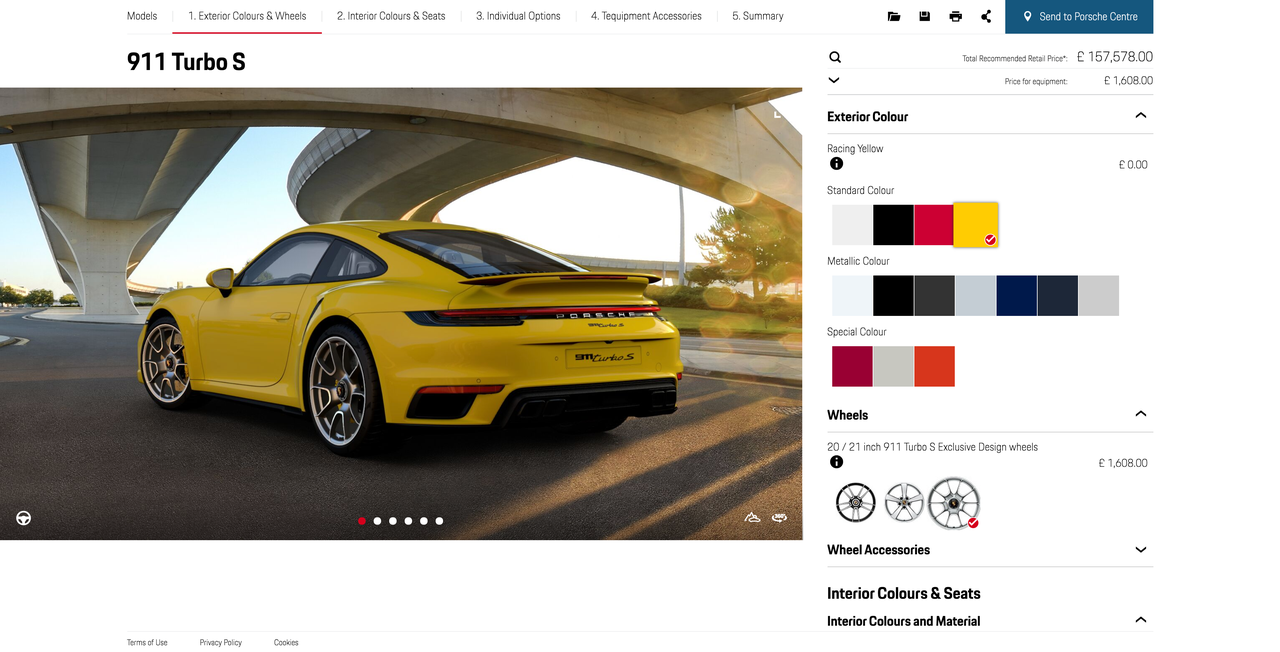
Task: Open the 5. Summary step
Action: (x=757, y=16)
